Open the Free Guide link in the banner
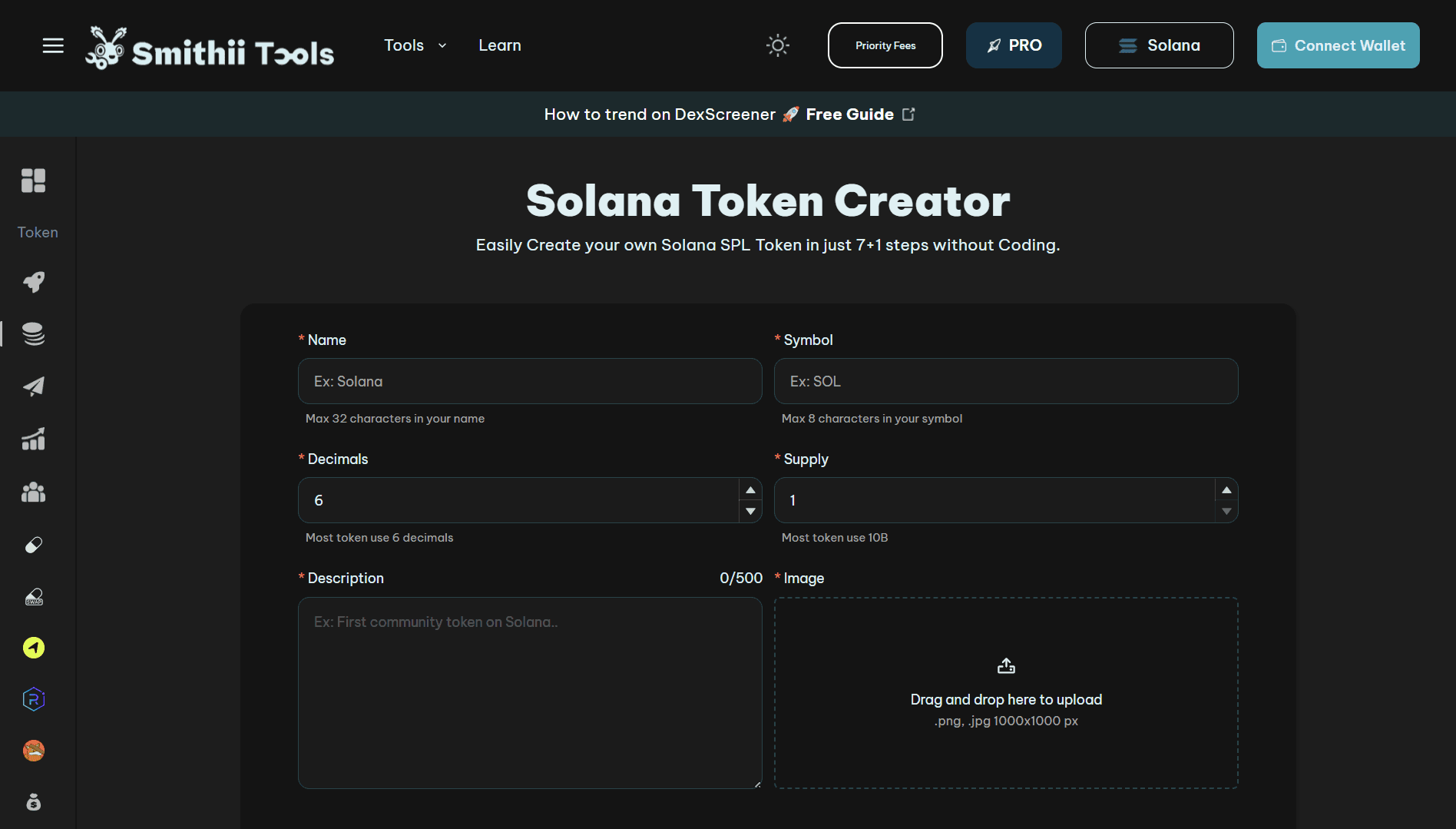This screenshot has height=829, width=1456. click(849, 114)
